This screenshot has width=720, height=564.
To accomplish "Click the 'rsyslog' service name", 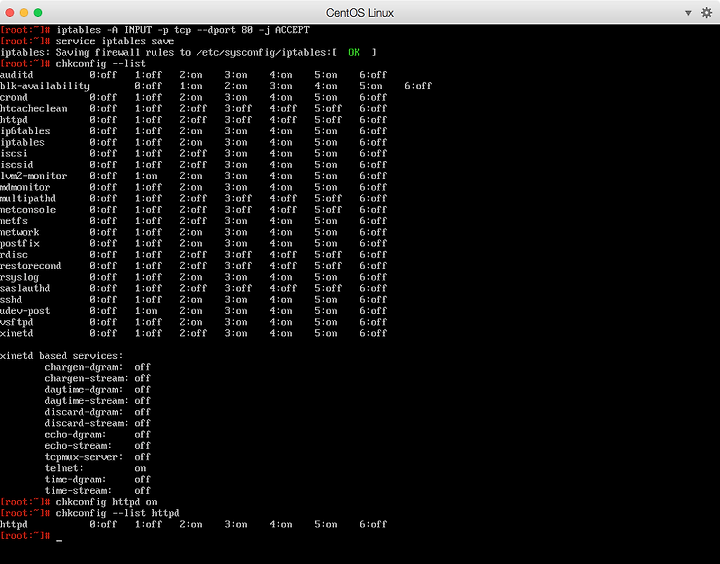I will (20, 277).
